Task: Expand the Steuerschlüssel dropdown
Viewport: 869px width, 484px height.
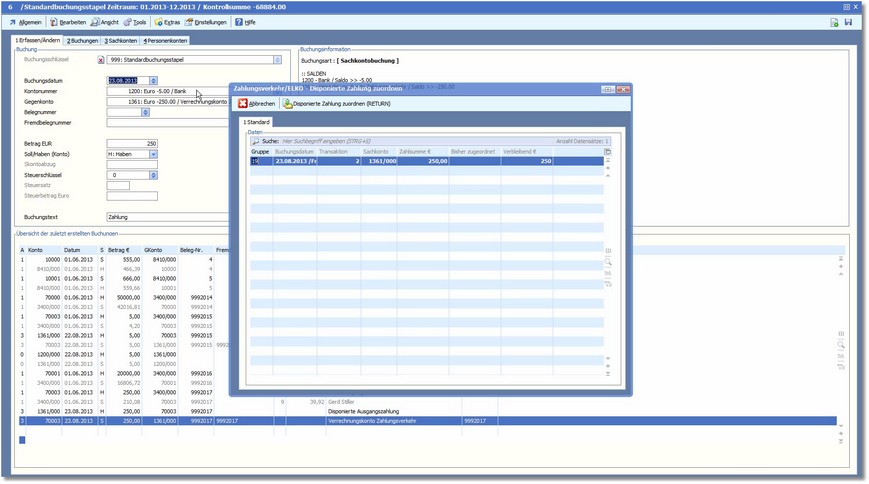Action: coord(153,174)
